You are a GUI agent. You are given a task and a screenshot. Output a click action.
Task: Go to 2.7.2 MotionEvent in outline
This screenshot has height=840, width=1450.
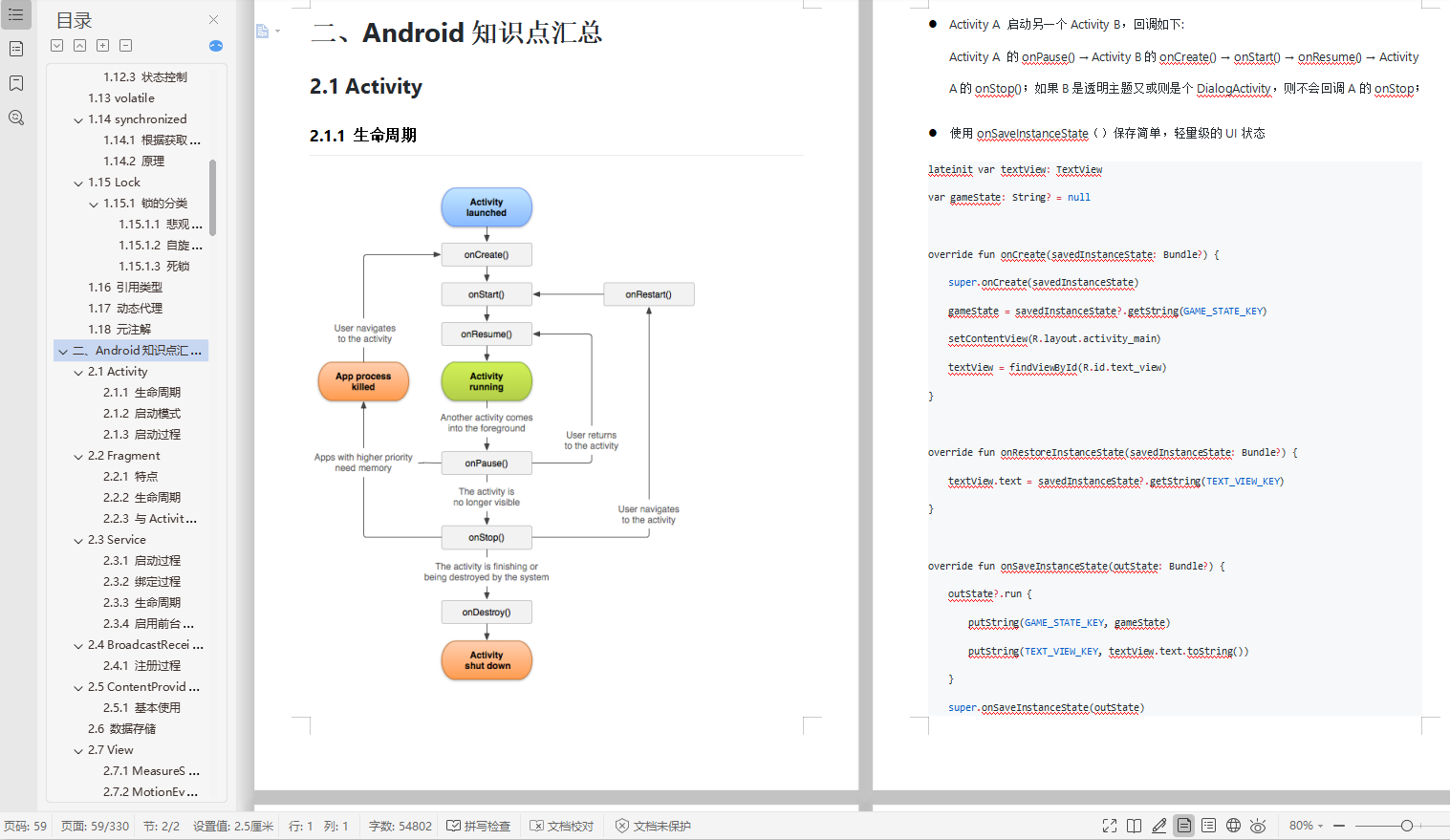tap(151, 792)
